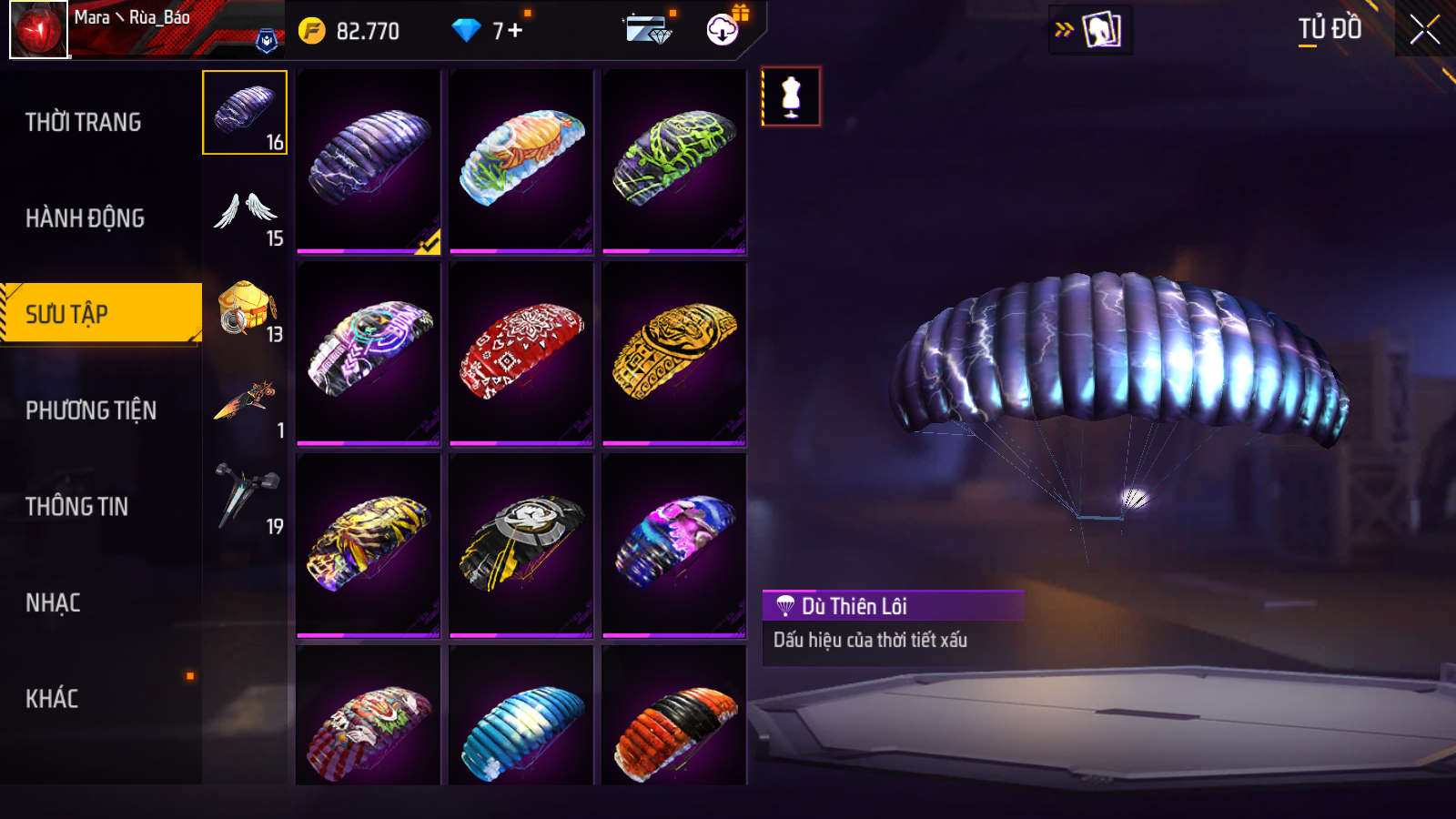Select the equipped Dù Thiên Lôi parachute thumbnail
1456x819 pixels.
tap(369, 162)
